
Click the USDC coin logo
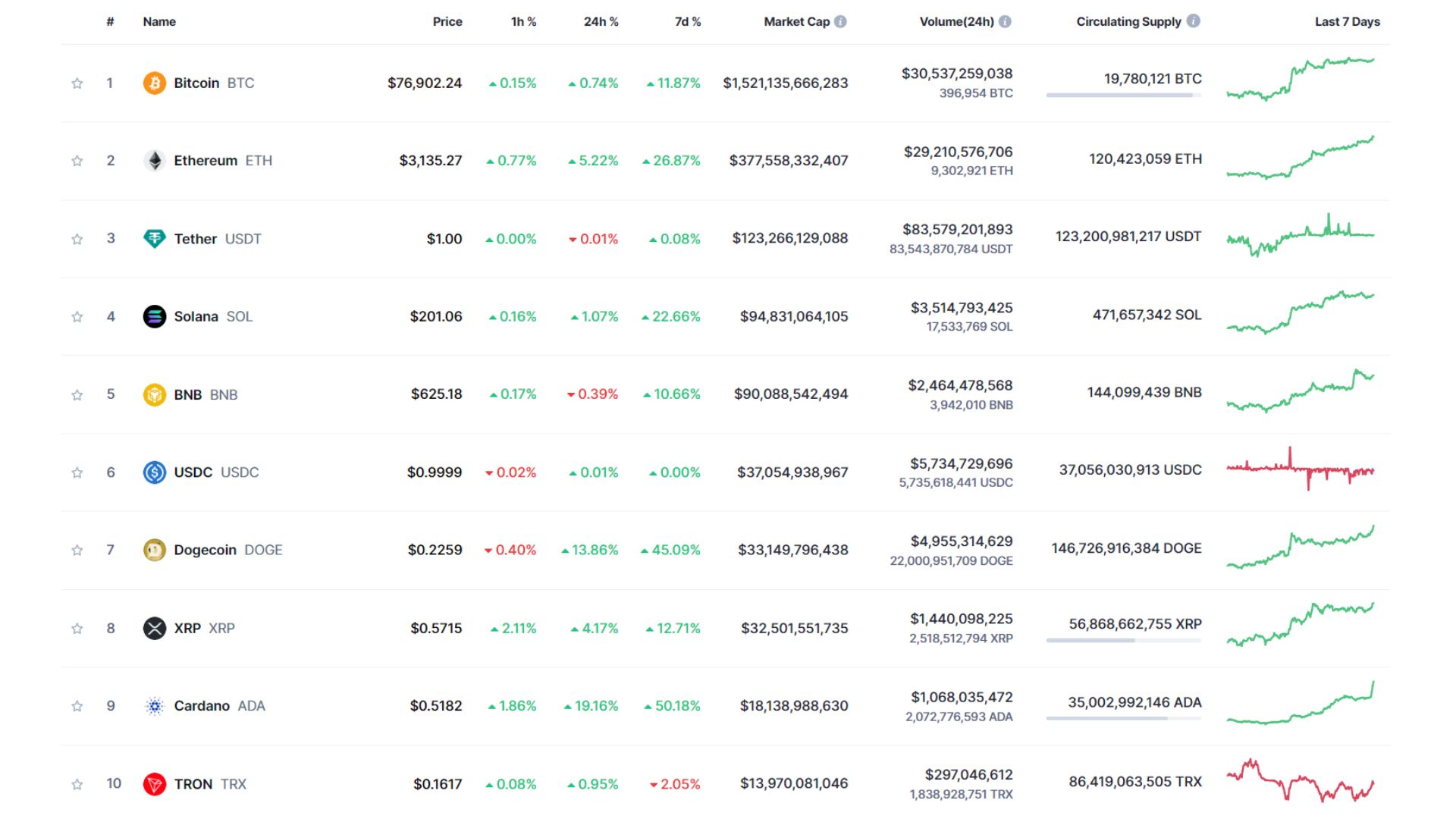click(155, 472)
